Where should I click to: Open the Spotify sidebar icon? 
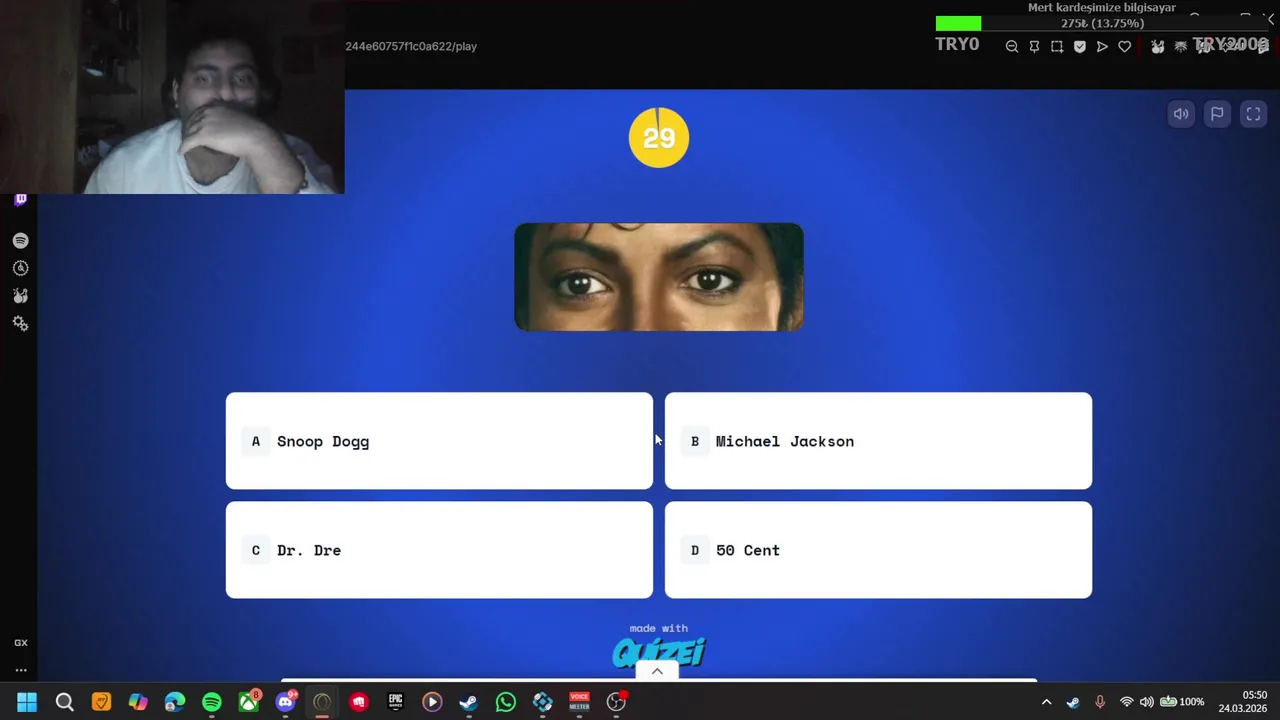(x=20, y=241)
